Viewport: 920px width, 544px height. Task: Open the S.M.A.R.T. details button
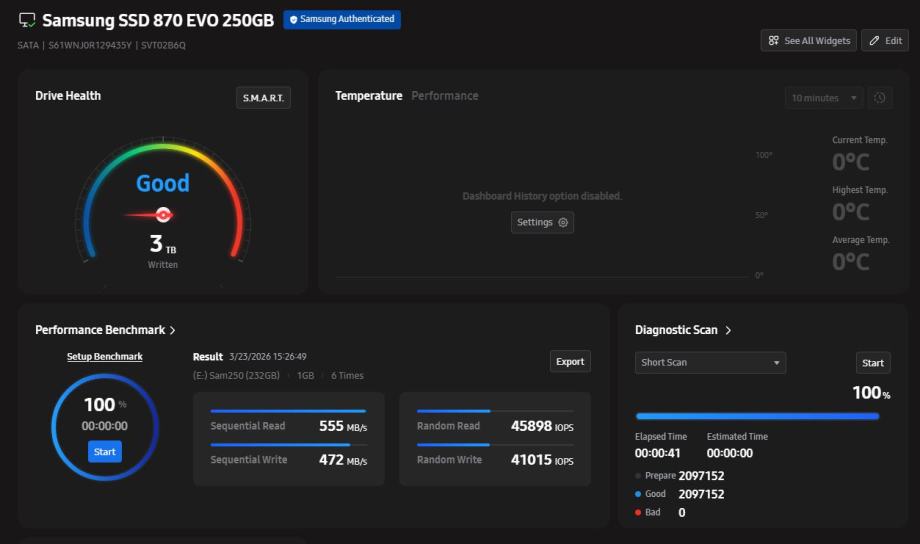[x=263, y=98]
